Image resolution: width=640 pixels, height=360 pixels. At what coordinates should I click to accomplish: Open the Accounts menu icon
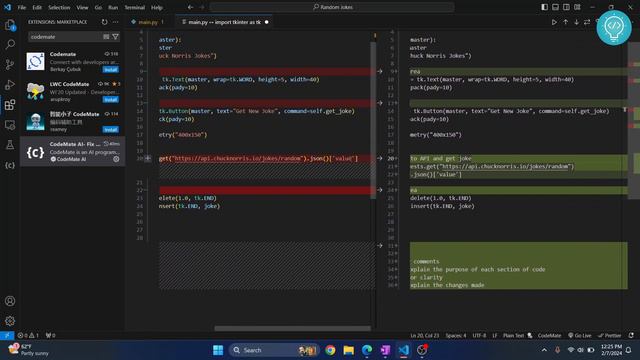(10, 301)
